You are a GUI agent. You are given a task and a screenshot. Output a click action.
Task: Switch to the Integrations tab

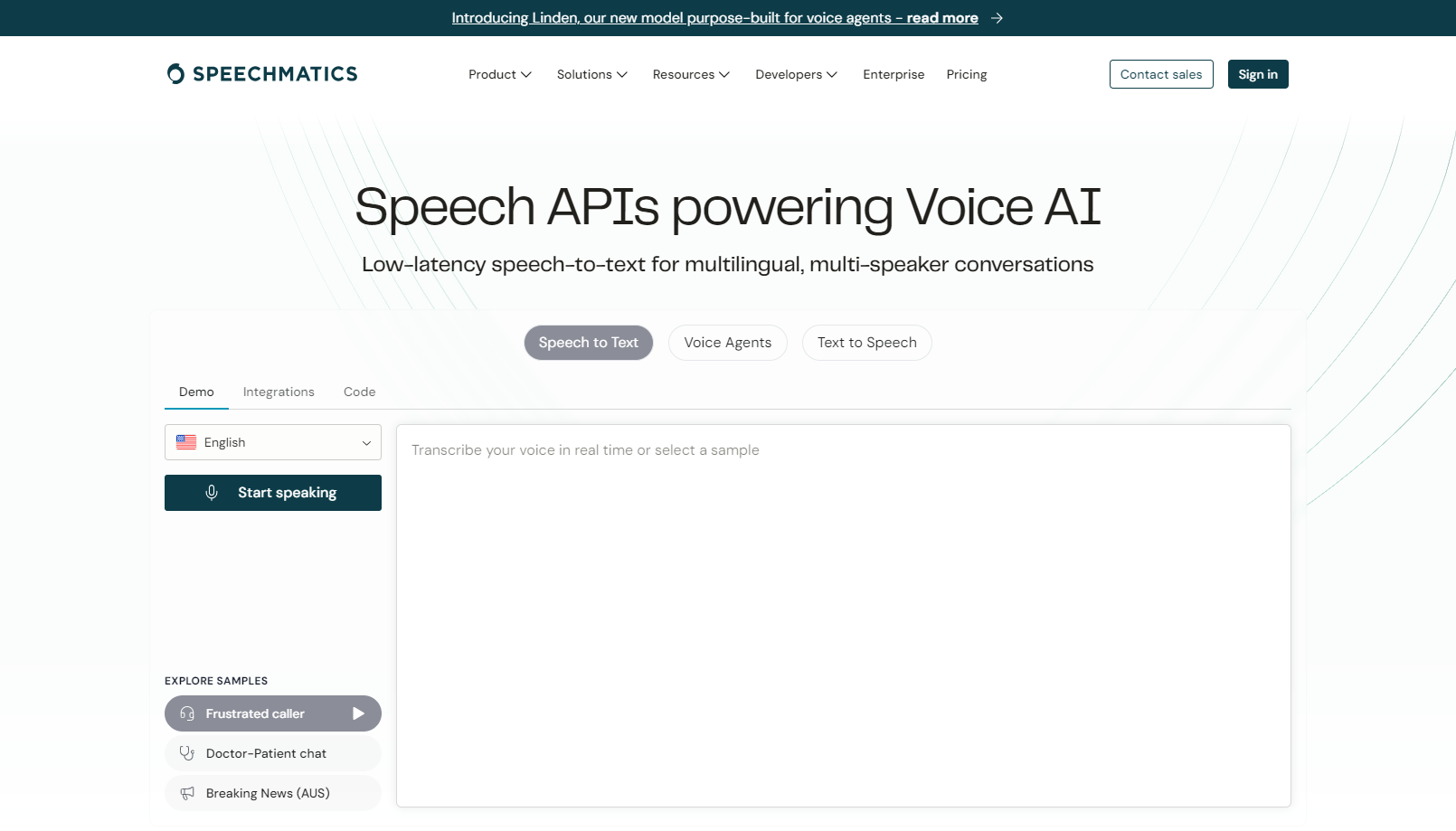tap(279, 392)
